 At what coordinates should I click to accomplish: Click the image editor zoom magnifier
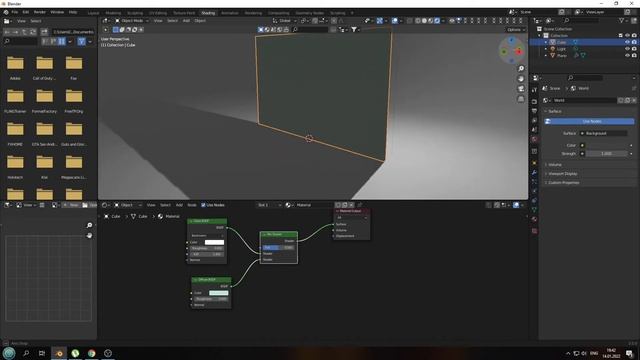[x=89, y=225]
